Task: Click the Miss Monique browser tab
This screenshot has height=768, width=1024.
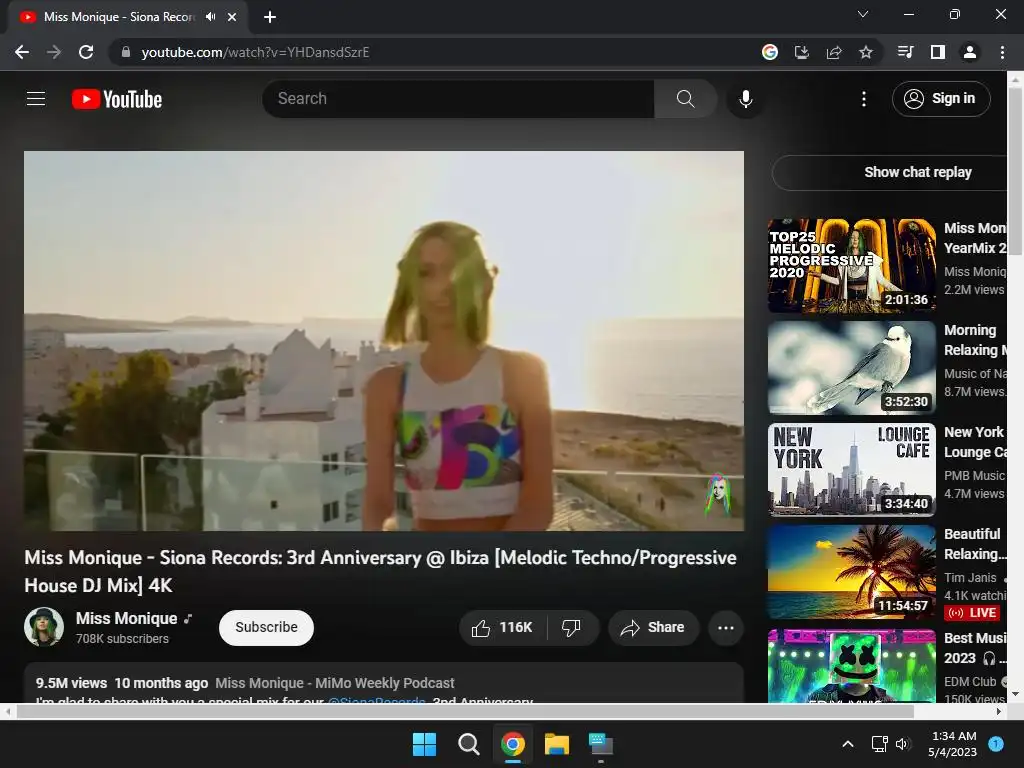Action: pyautogui.click(x=120, y=17)
